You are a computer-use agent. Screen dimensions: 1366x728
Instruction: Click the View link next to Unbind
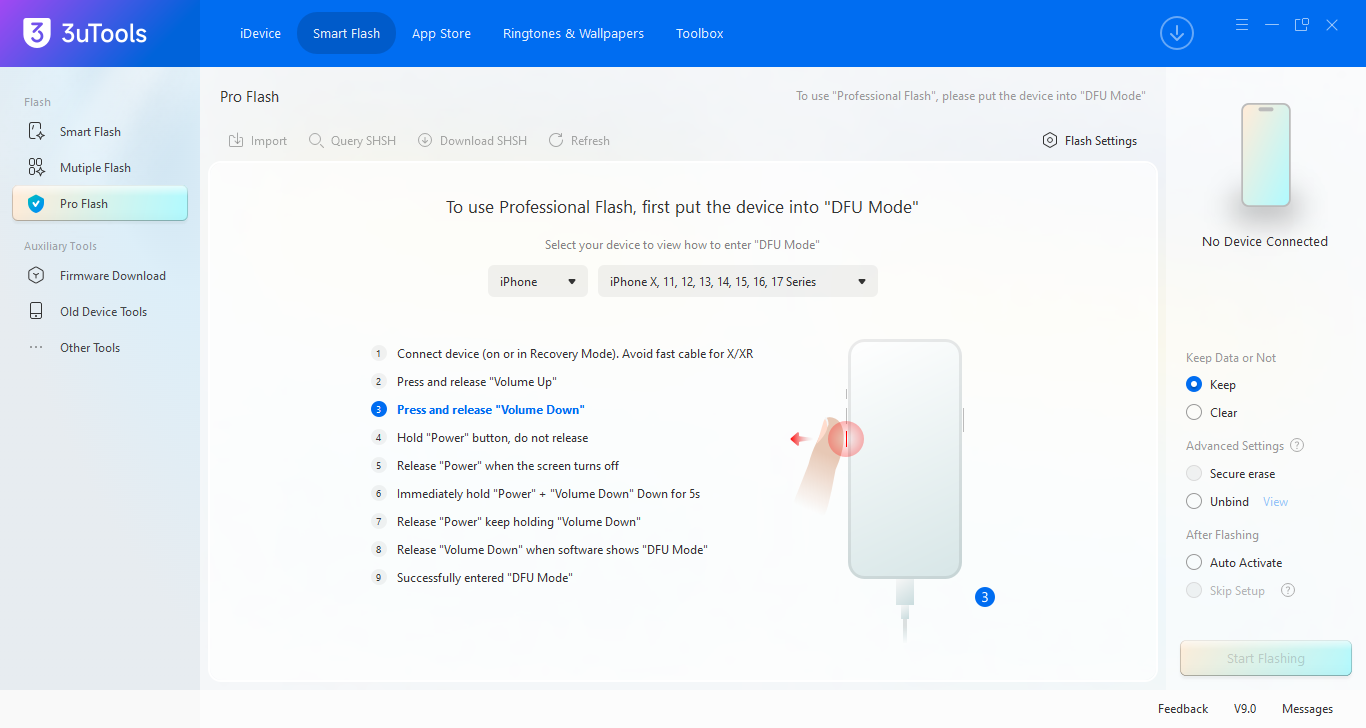coord(1275,502)
